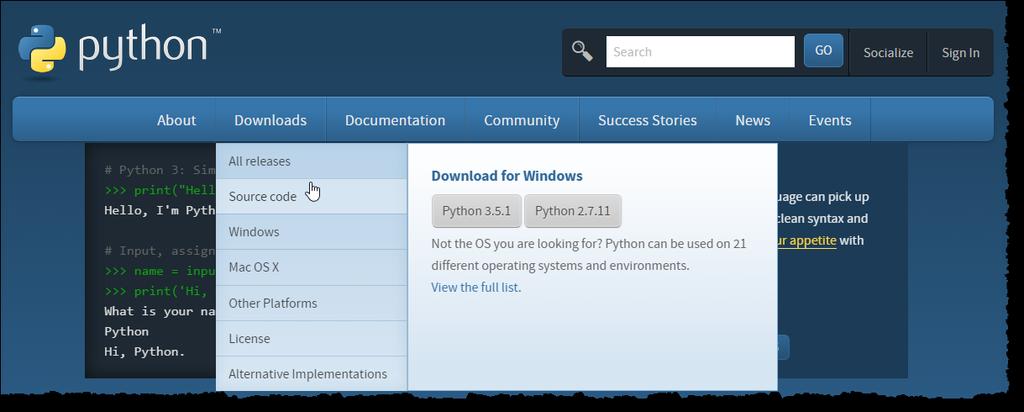Focus the Search input field
The height and width of the screenshot is (412, 1024).
pyautogui.click(x=700, y=52)
